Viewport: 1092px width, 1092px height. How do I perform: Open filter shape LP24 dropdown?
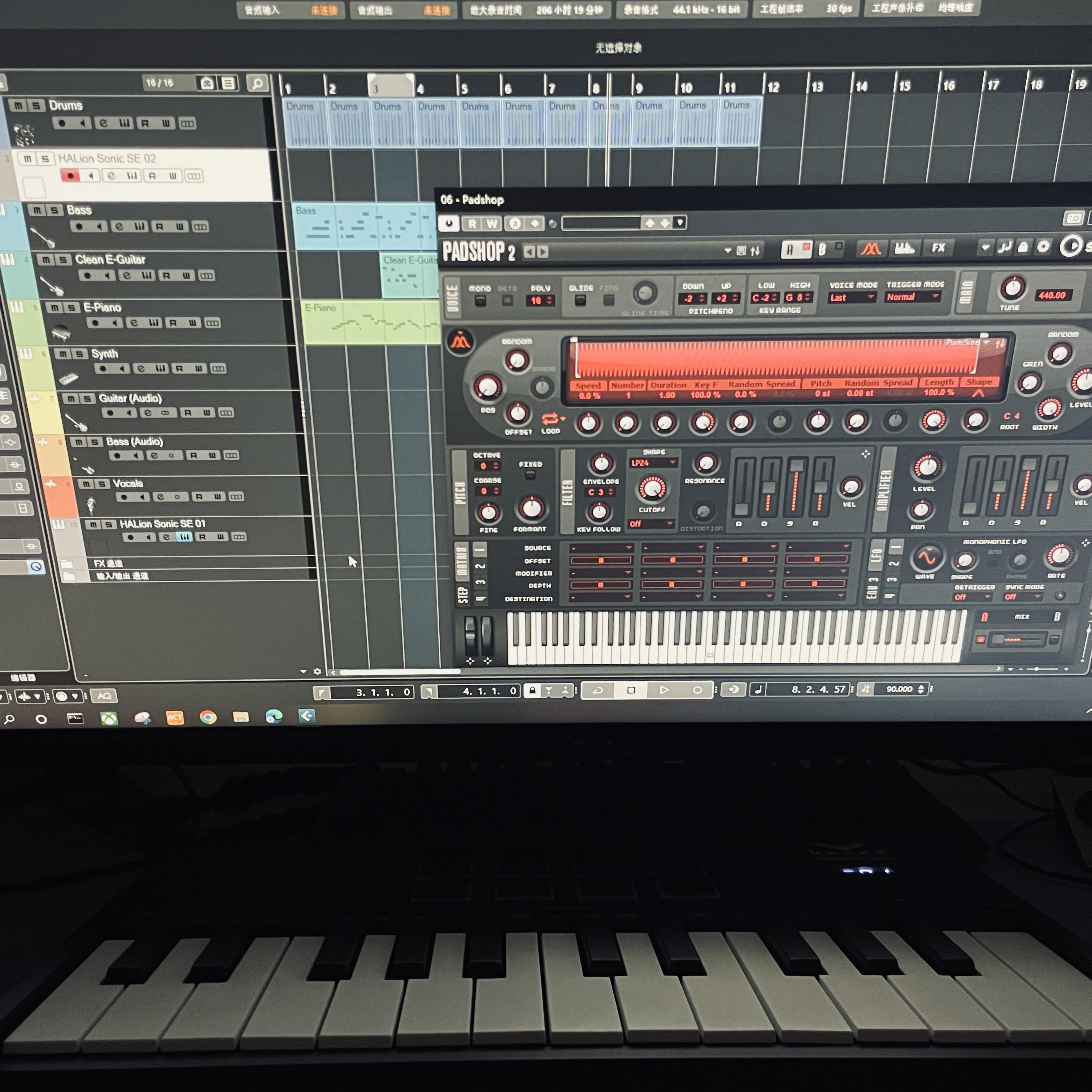[653, 463]
